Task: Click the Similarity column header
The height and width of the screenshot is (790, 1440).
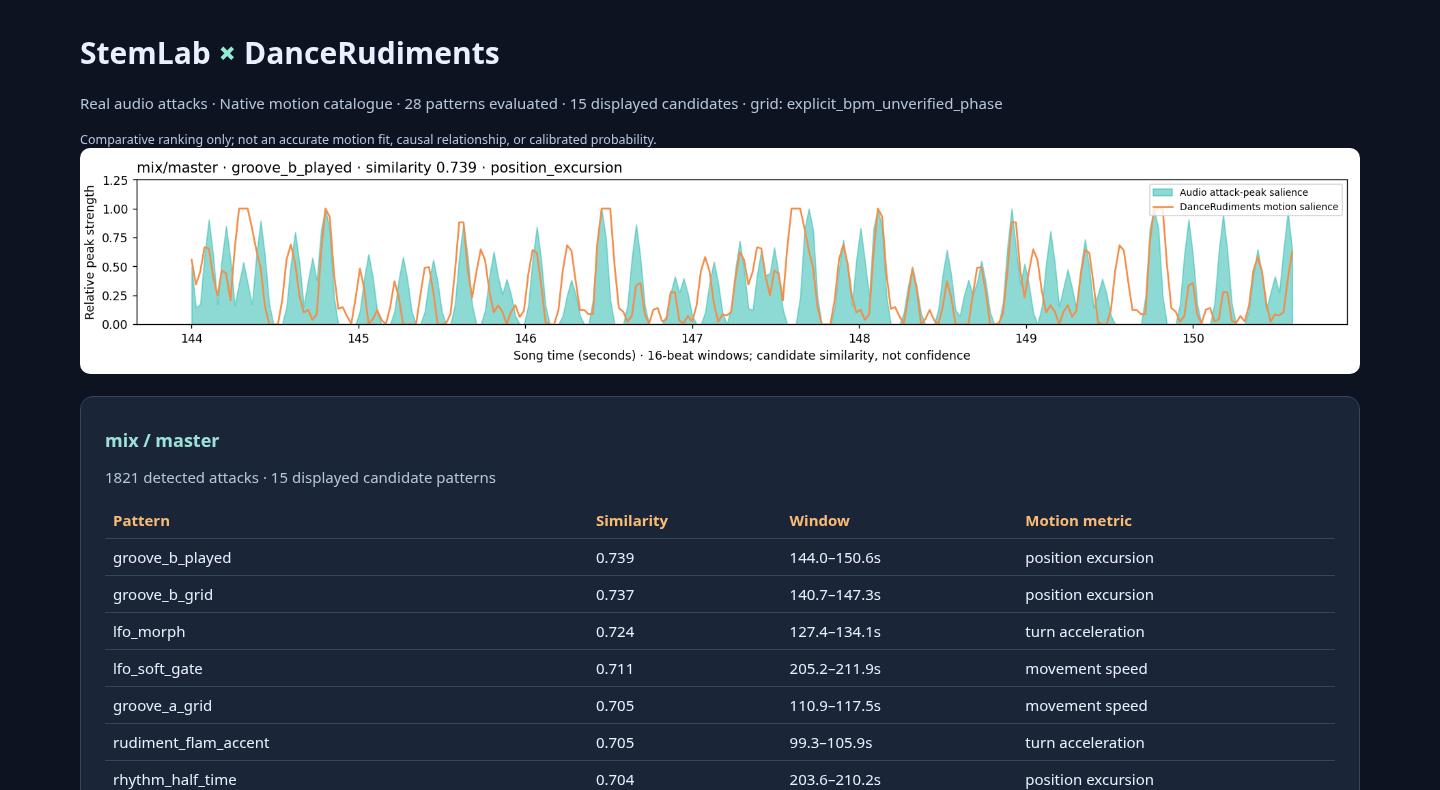Action: [x=632, y=521]
